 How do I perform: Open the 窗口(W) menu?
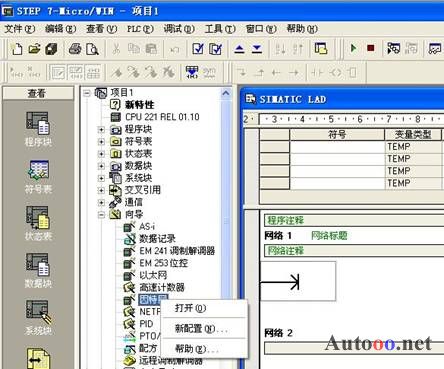pos(261,29)
